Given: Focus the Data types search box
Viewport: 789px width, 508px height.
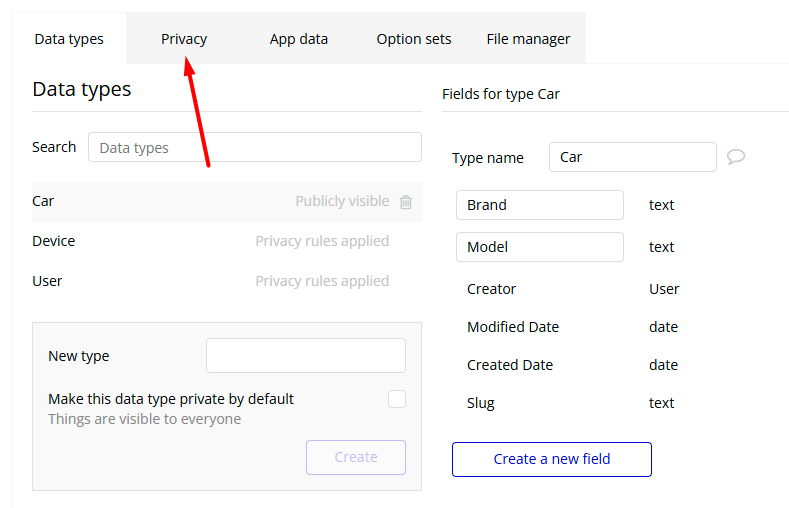Looking at the screenshot, I should coord(255,147).
